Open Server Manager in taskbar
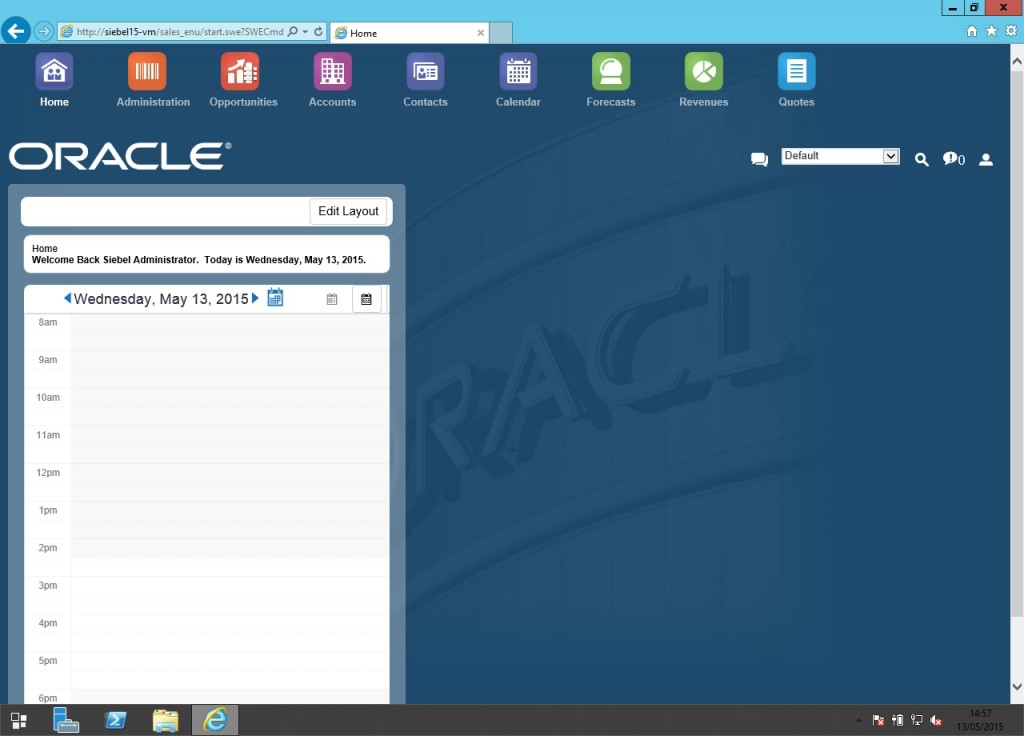The width and height of the screenshot is (1024, 736). 65,720
